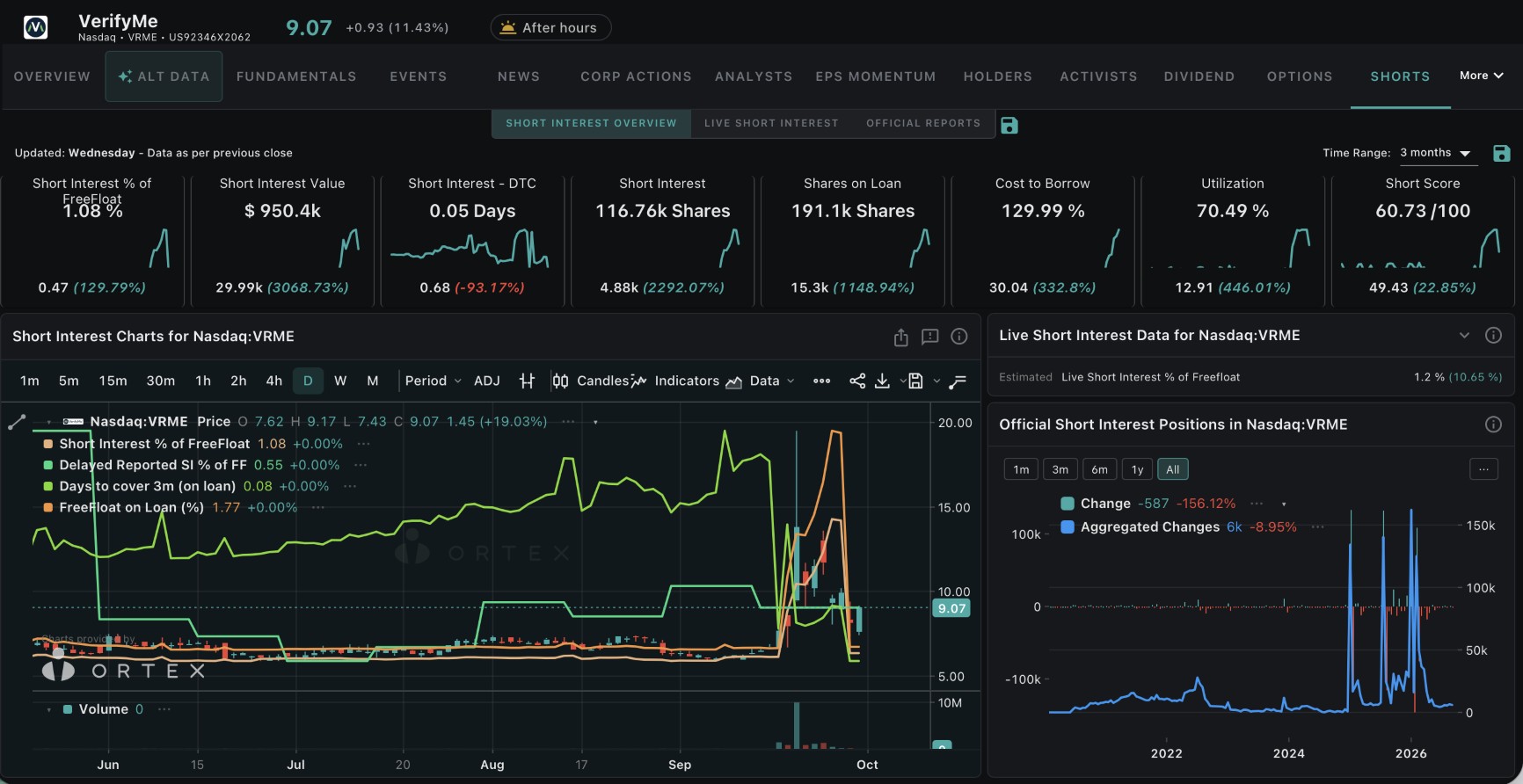The image size is (1523, 784).
Task: Select the 1y range in Official Positions chart
Action: tap(1137, 469)
